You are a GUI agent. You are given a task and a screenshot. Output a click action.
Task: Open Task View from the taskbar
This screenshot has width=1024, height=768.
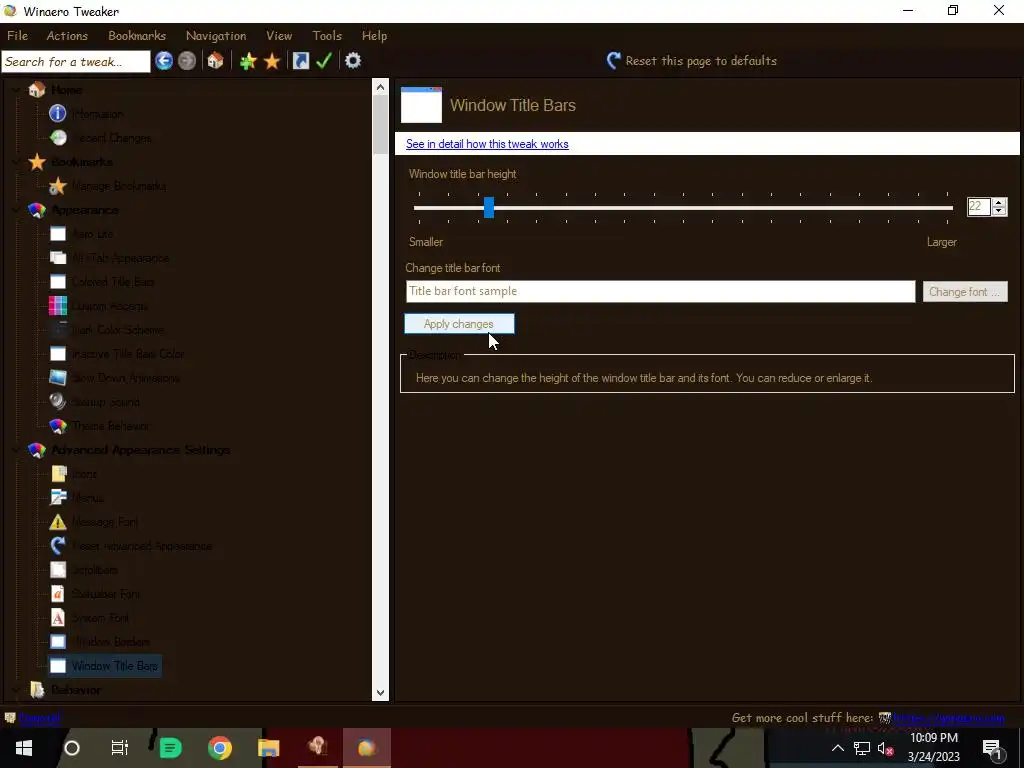coord(120,748)
